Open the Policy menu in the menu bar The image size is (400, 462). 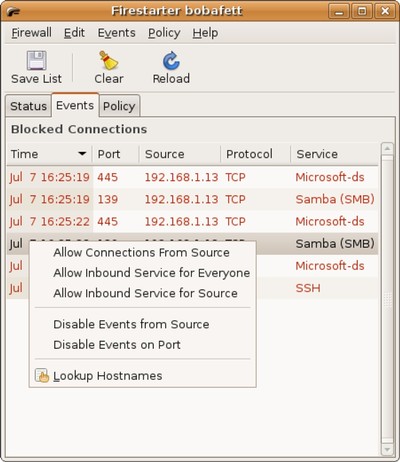(x=164, y=33)
